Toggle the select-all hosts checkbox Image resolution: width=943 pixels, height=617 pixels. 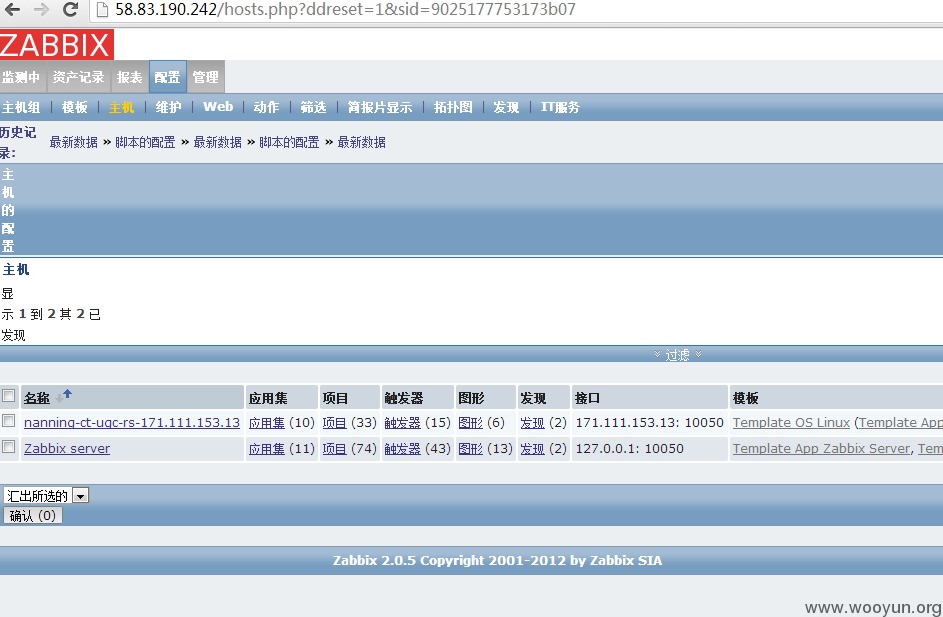click(x=8, y=395)
